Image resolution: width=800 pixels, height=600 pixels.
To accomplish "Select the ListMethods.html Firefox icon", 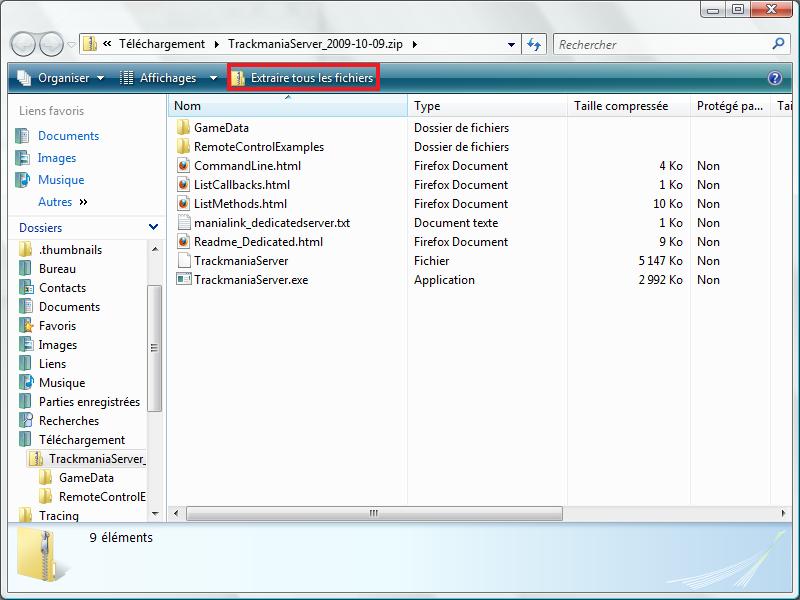I will coord(184,204).
